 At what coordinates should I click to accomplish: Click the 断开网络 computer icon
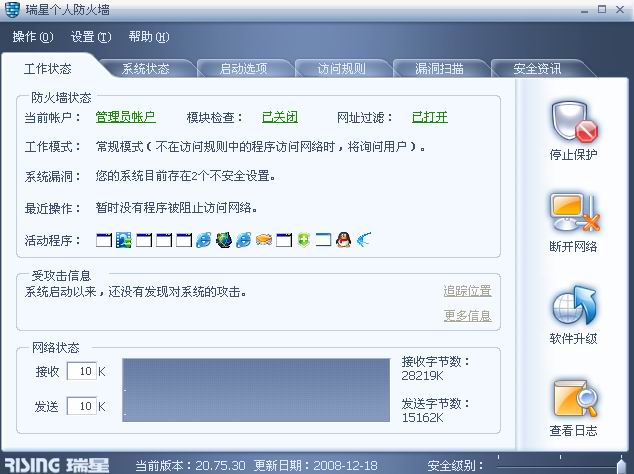point(574,212)
